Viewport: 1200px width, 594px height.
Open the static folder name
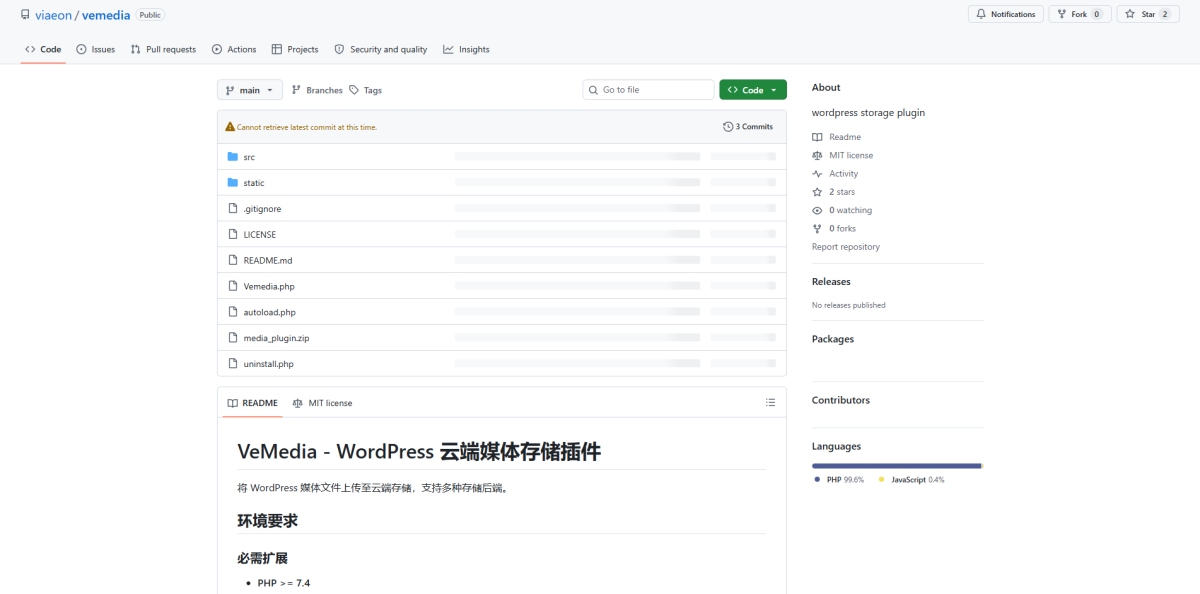tap(254, 183)
